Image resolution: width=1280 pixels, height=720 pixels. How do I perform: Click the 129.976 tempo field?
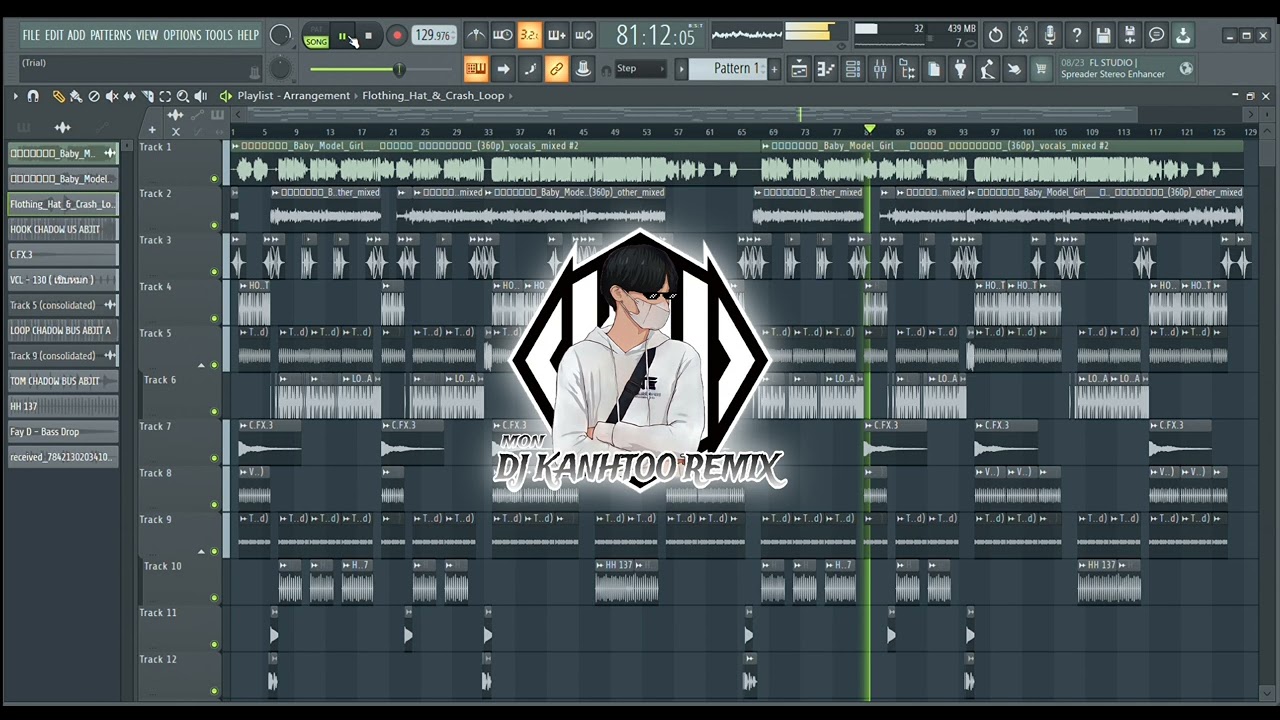click(x=434, y=35)
